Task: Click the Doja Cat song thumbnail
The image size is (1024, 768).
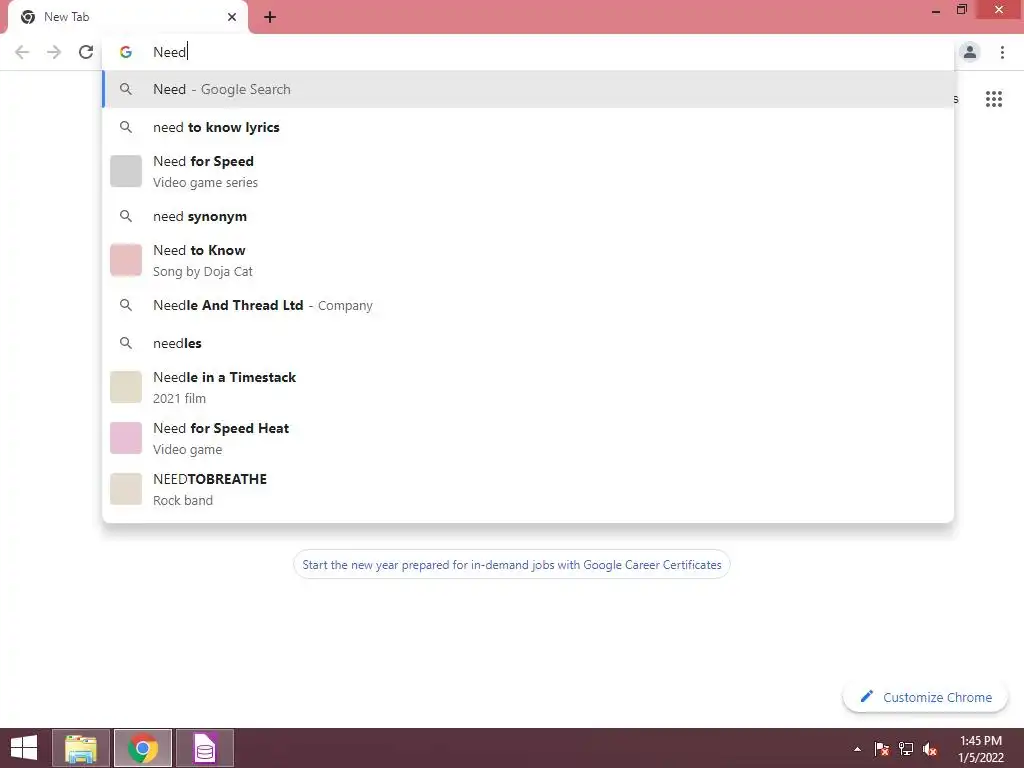Action: [126, 260]
